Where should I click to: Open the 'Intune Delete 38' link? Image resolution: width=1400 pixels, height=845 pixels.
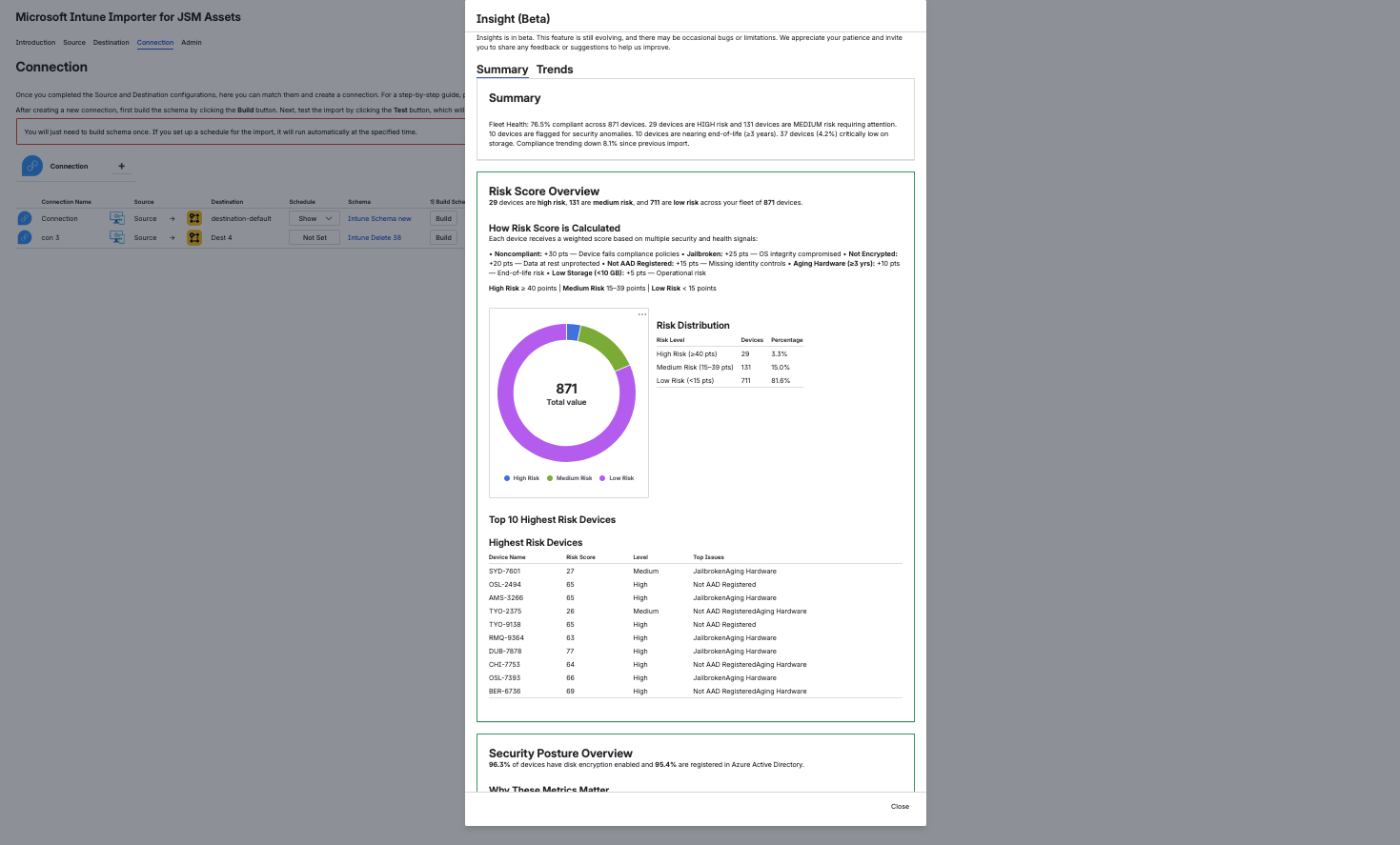375,237
